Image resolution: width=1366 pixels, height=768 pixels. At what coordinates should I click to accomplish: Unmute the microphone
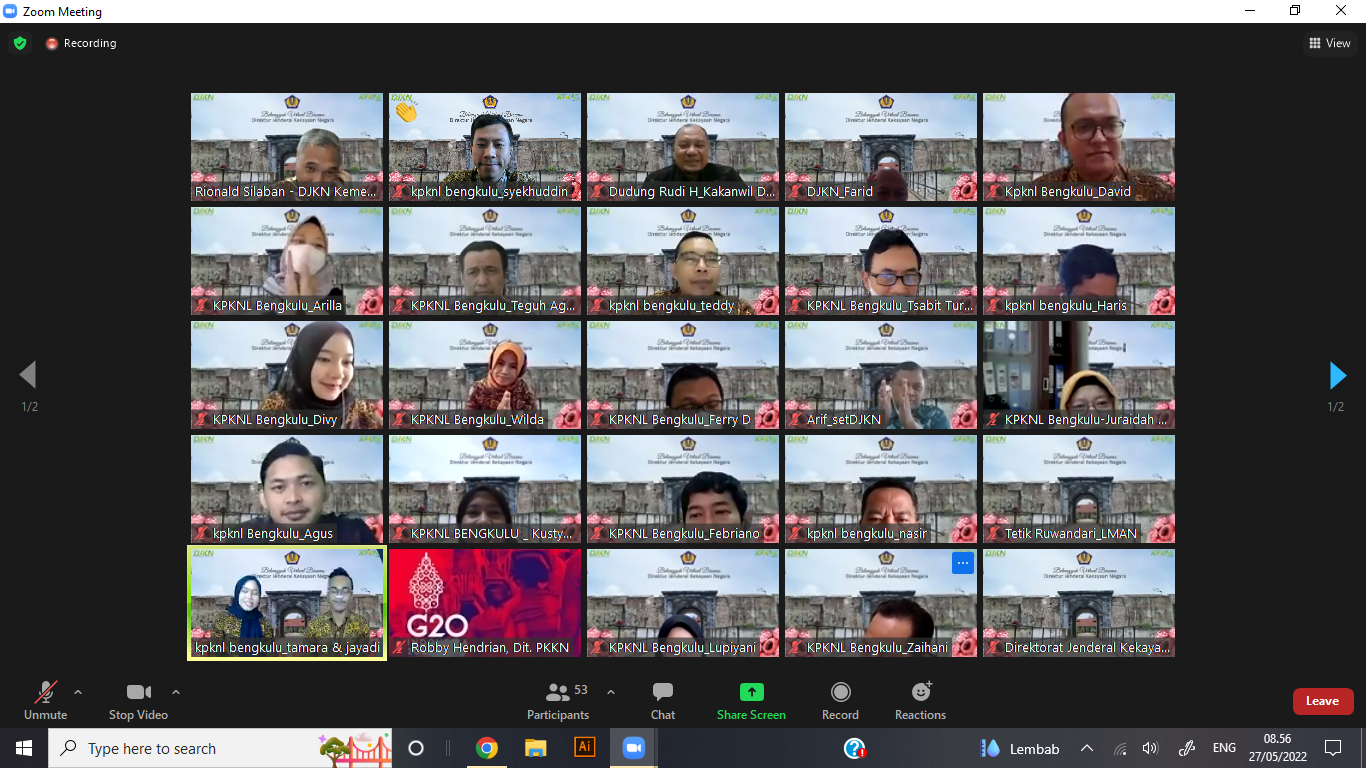click(x=45, y=700)
